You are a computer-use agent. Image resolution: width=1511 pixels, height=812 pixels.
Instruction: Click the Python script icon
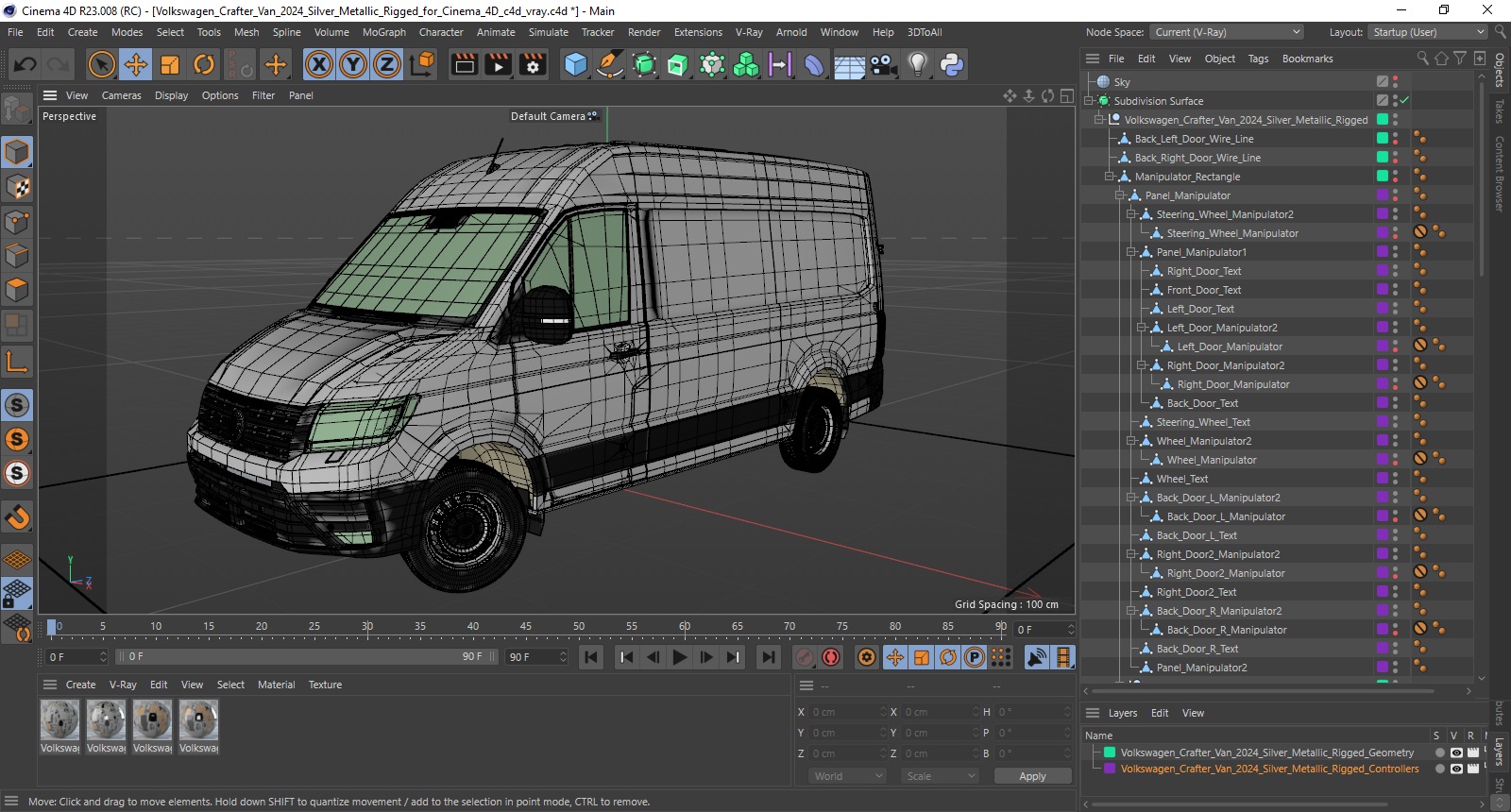coord(952,64)
